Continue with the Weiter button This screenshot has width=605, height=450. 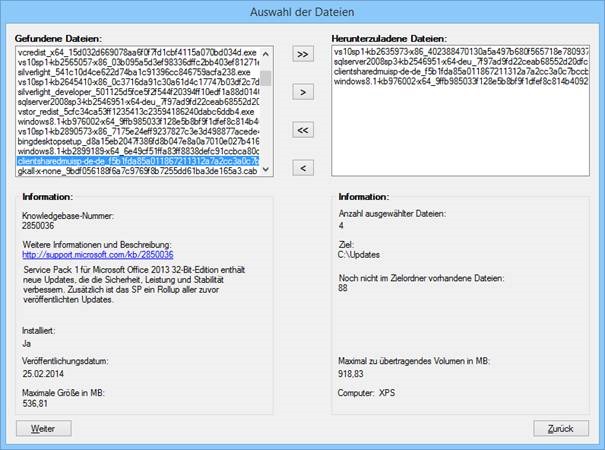pyautogui.click(x=43, y=428)
